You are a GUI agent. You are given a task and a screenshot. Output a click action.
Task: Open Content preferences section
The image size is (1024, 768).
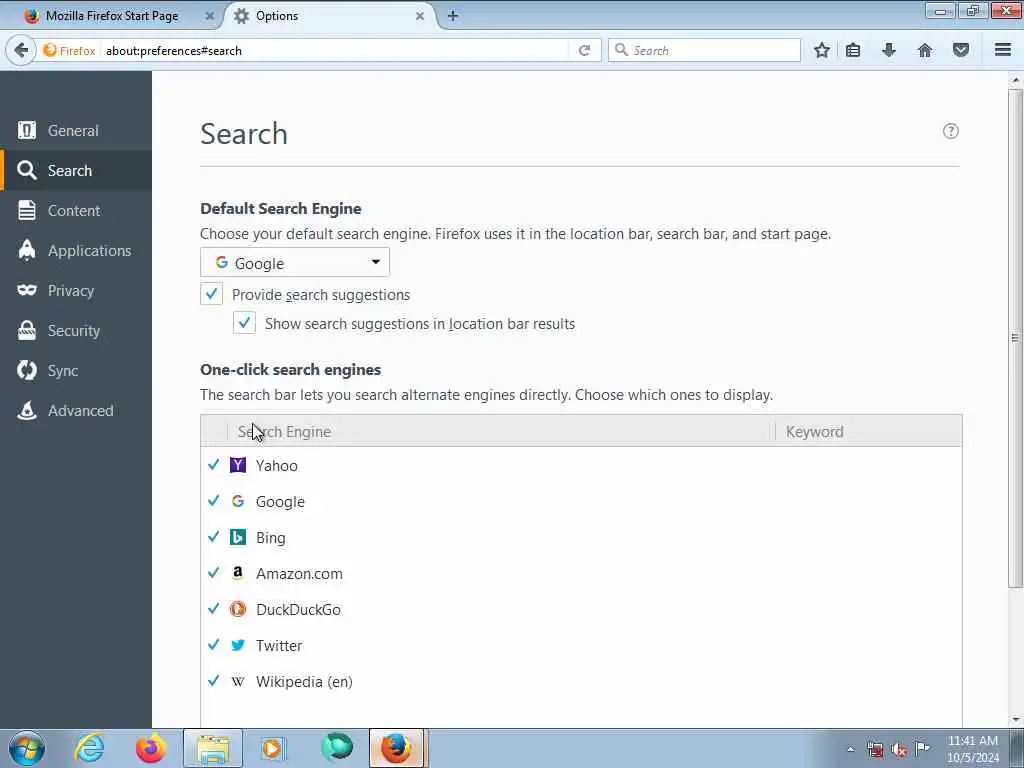pos(76,210)
